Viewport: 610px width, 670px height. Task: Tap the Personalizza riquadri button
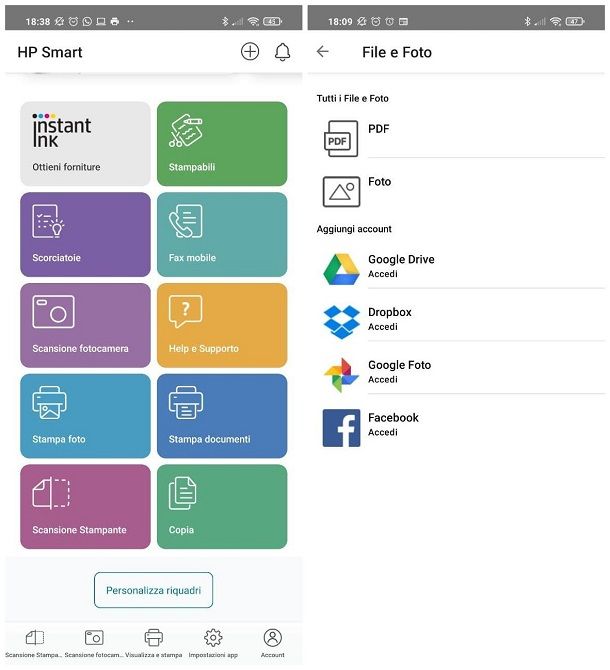pos(153,590)
